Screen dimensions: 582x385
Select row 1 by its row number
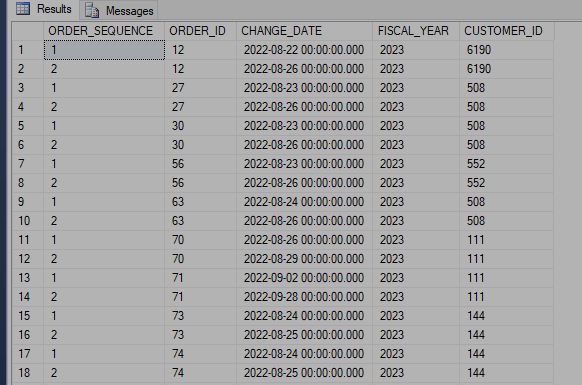tap(28, 50)
